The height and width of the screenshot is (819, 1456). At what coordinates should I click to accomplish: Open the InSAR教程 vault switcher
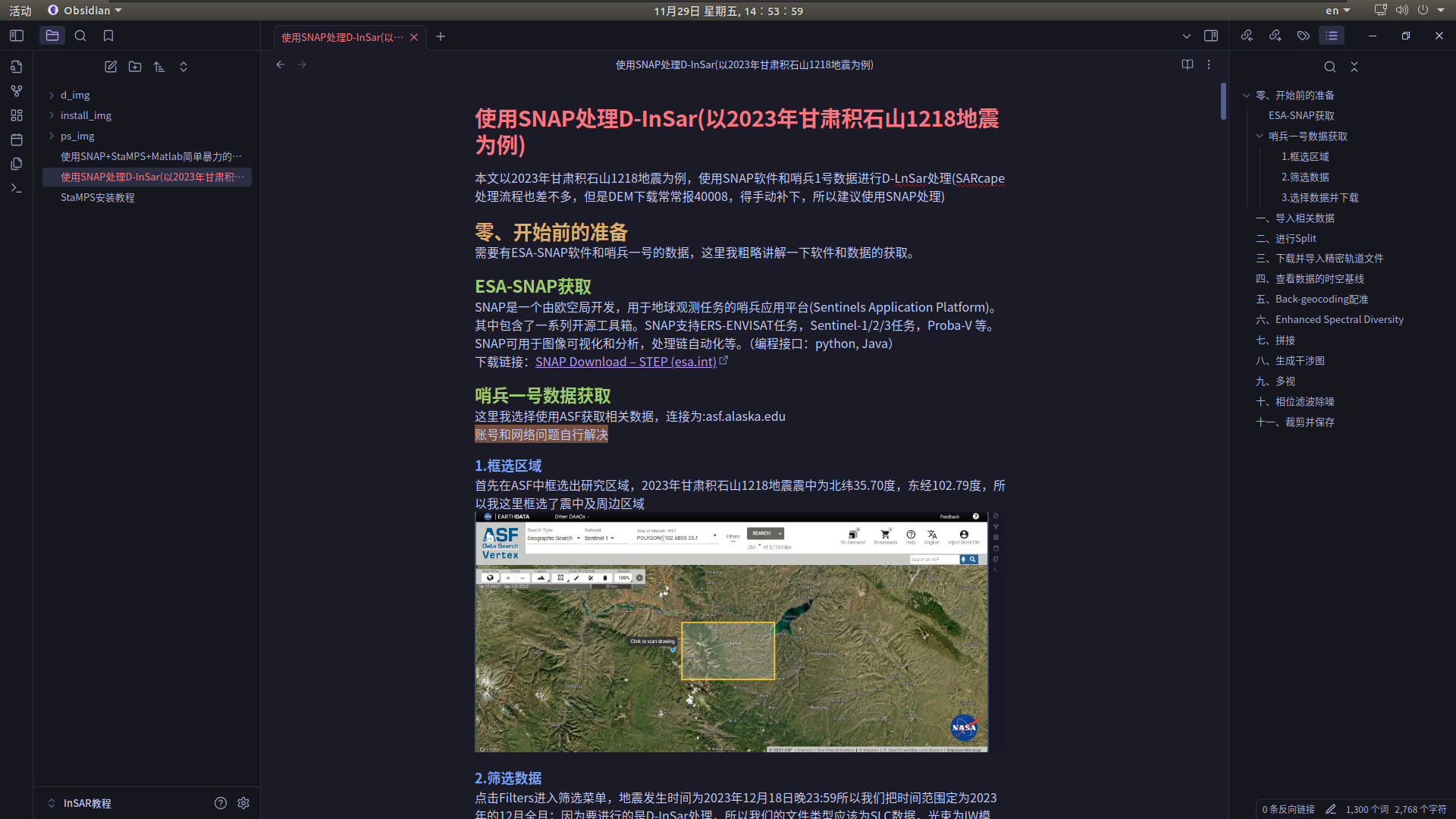pos(80,803)
